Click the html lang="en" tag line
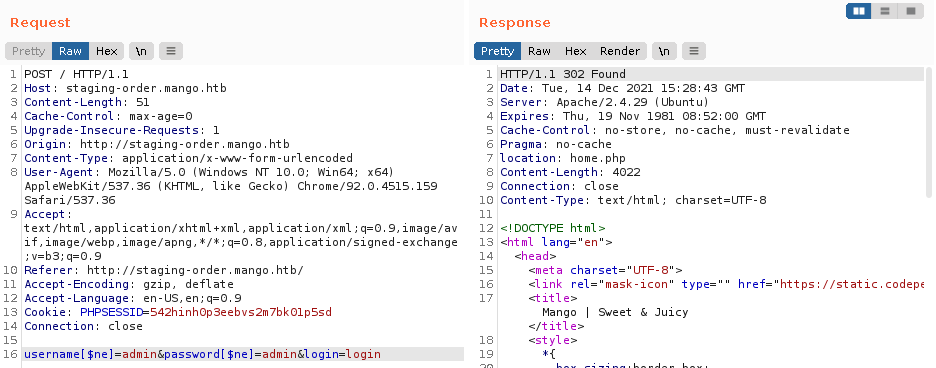Viewport: 936px width, 368px height. click(556, 242)
